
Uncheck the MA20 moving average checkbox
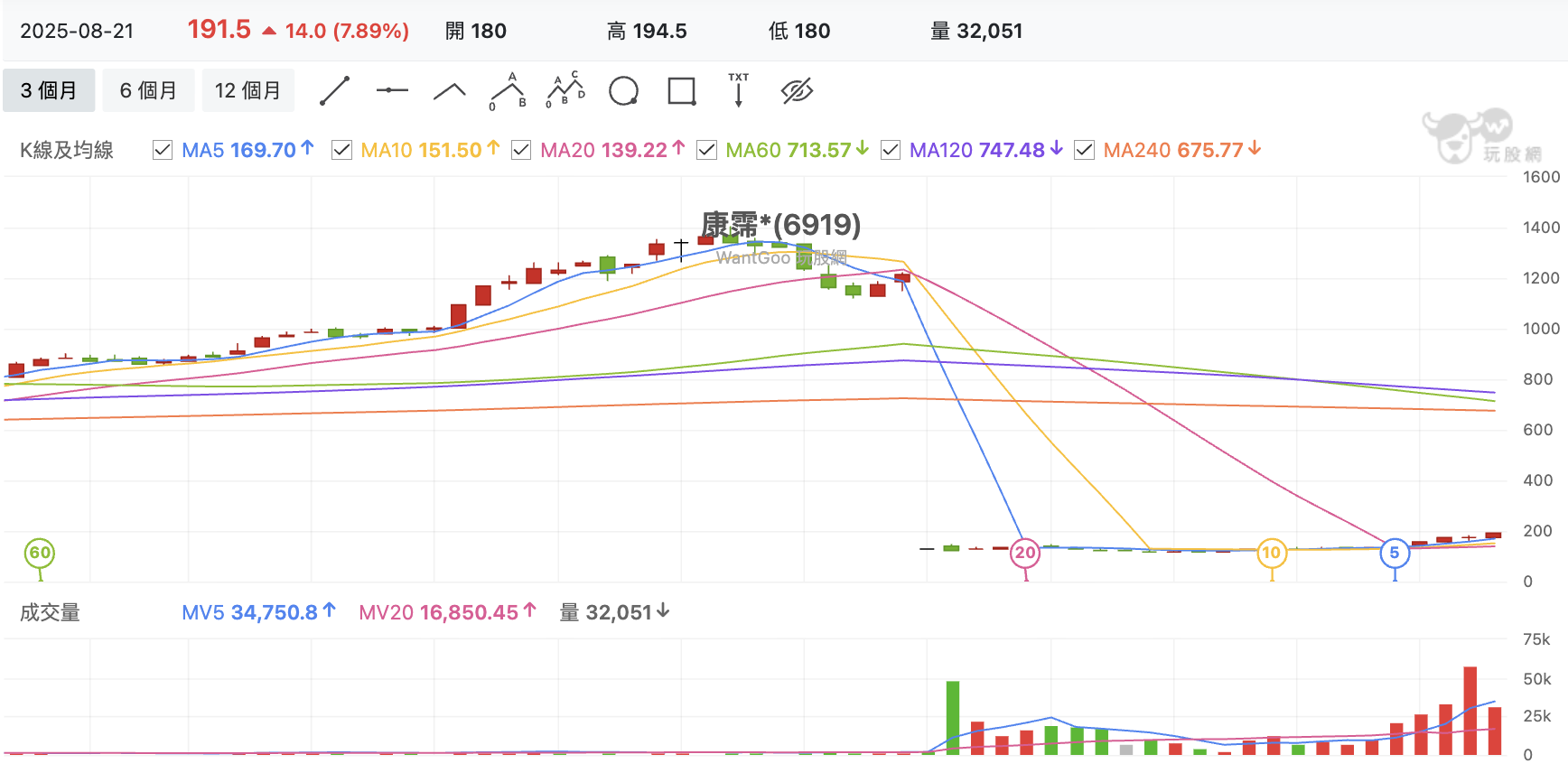click(x=521, y=150)
